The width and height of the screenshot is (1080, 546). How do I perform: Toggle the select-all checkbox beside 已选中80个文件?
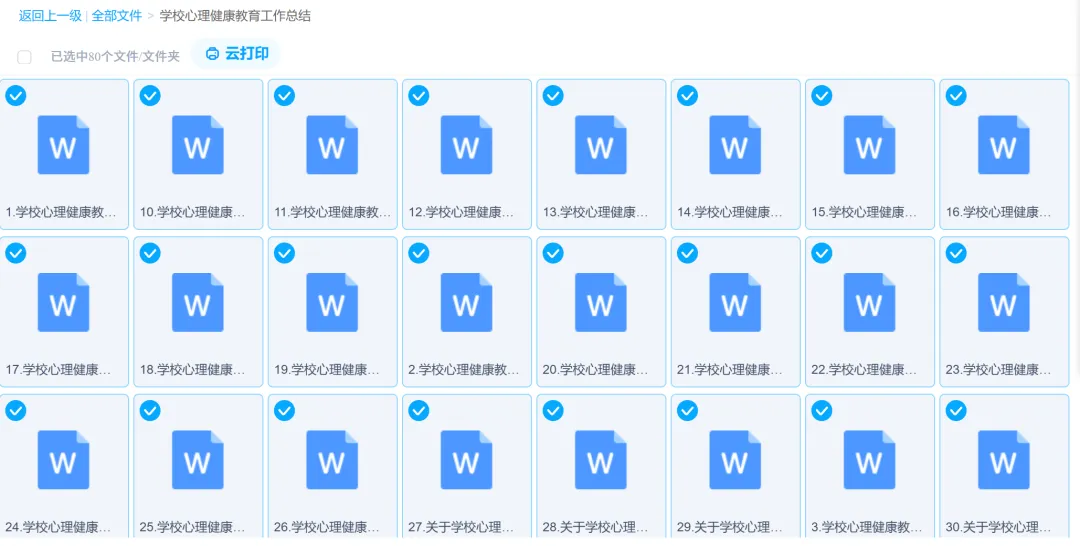click(x=24, y=56)
